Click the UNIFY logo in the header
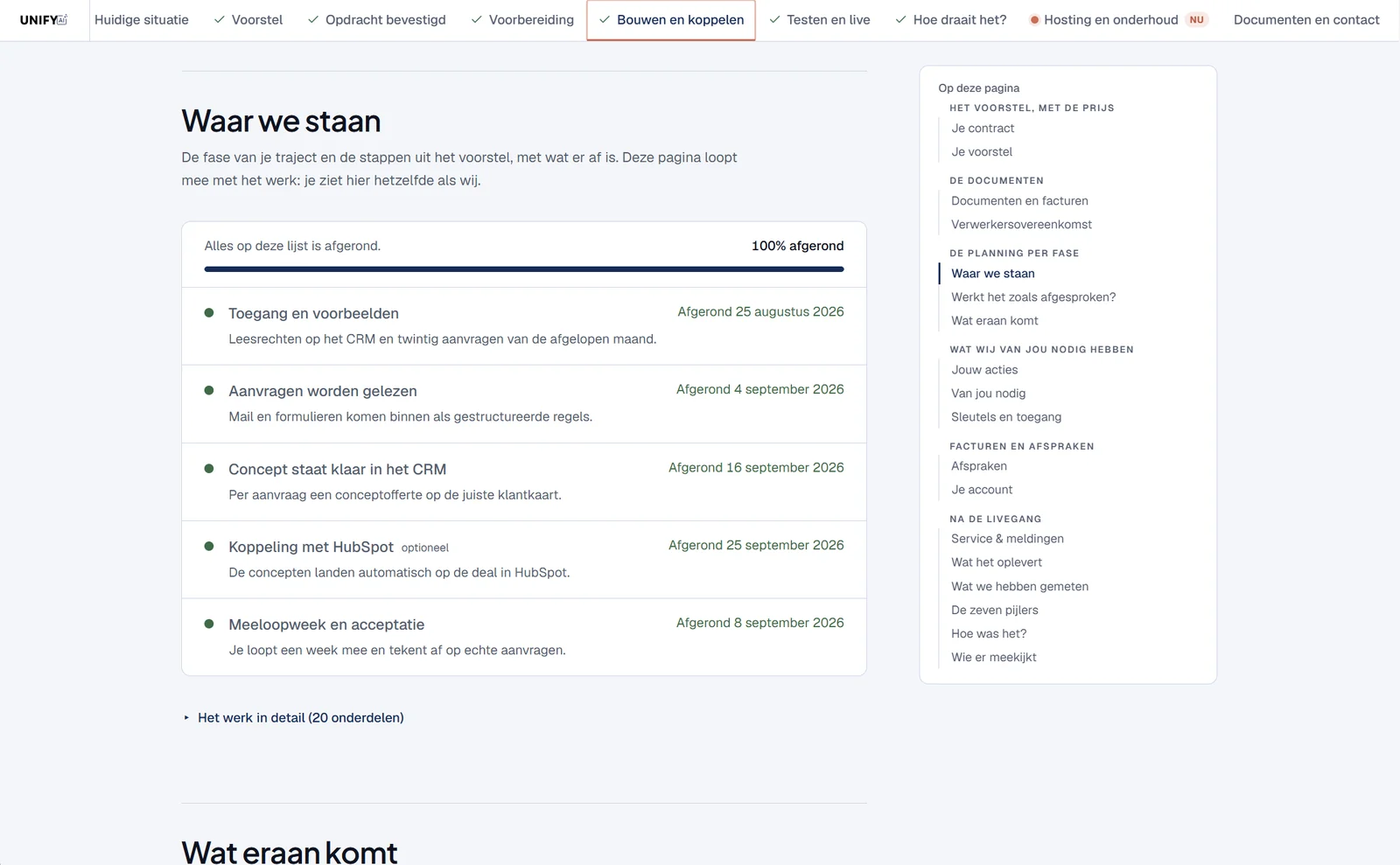Screen dimensions: 1400x865 44,19
